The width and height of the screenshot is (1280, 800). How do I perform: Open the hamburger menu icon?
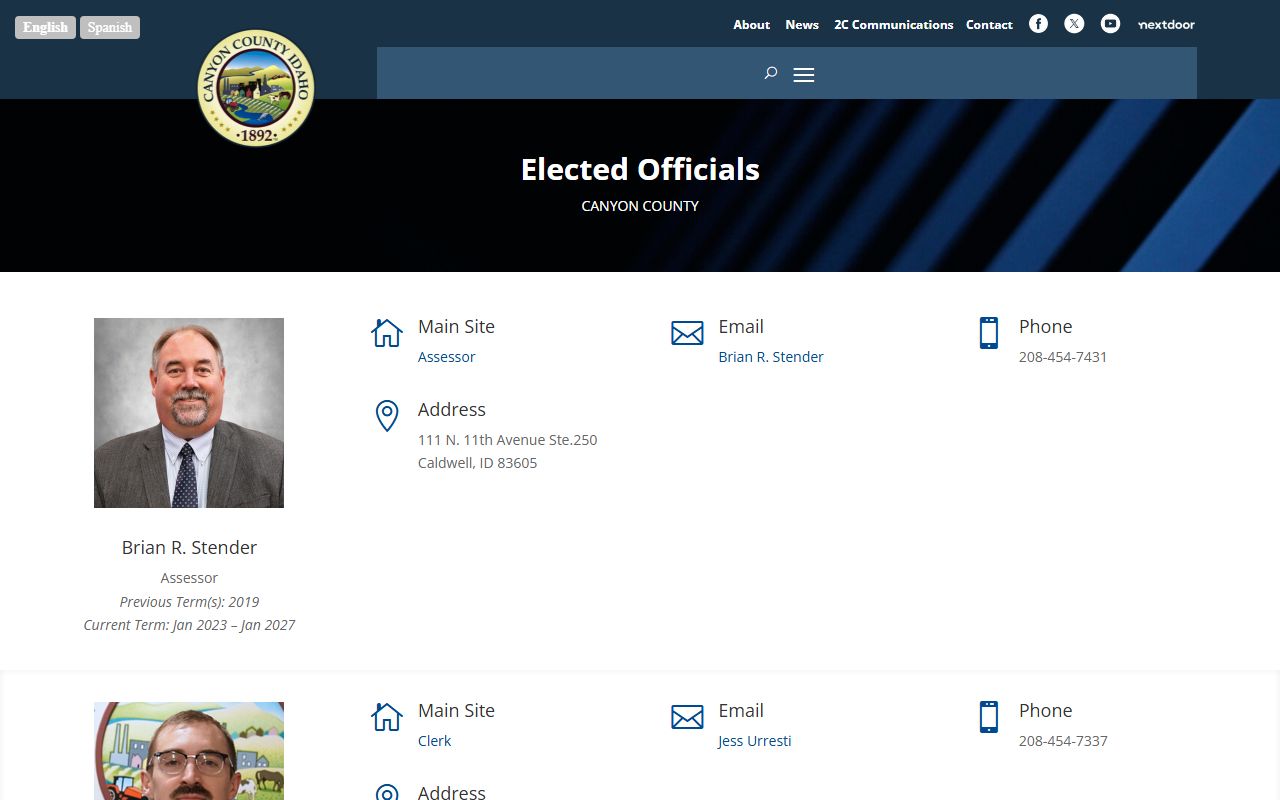tap(804, 74)
